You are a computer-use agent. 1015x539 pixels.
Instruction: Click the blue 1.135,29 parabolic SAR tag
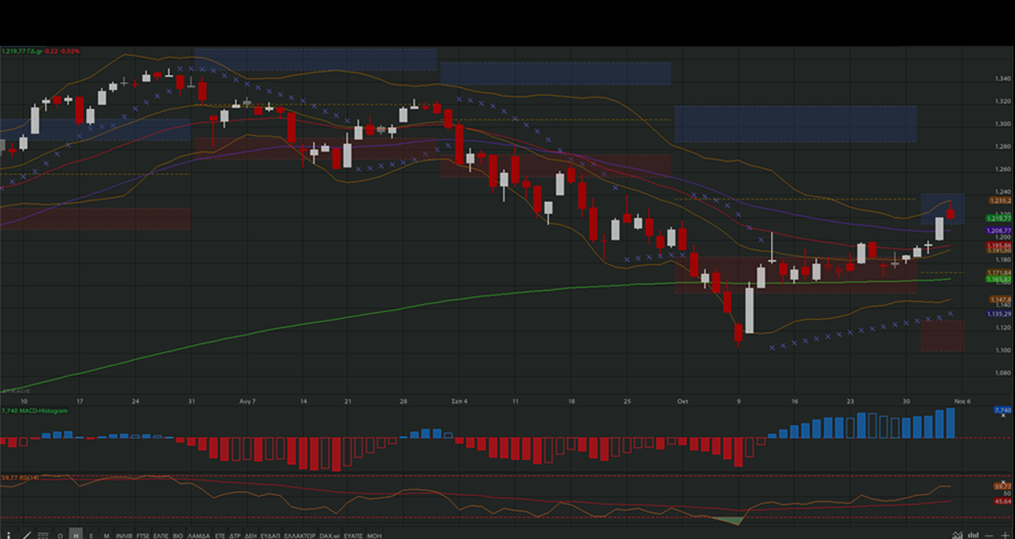pyautogui.click(x=999, y=314)
